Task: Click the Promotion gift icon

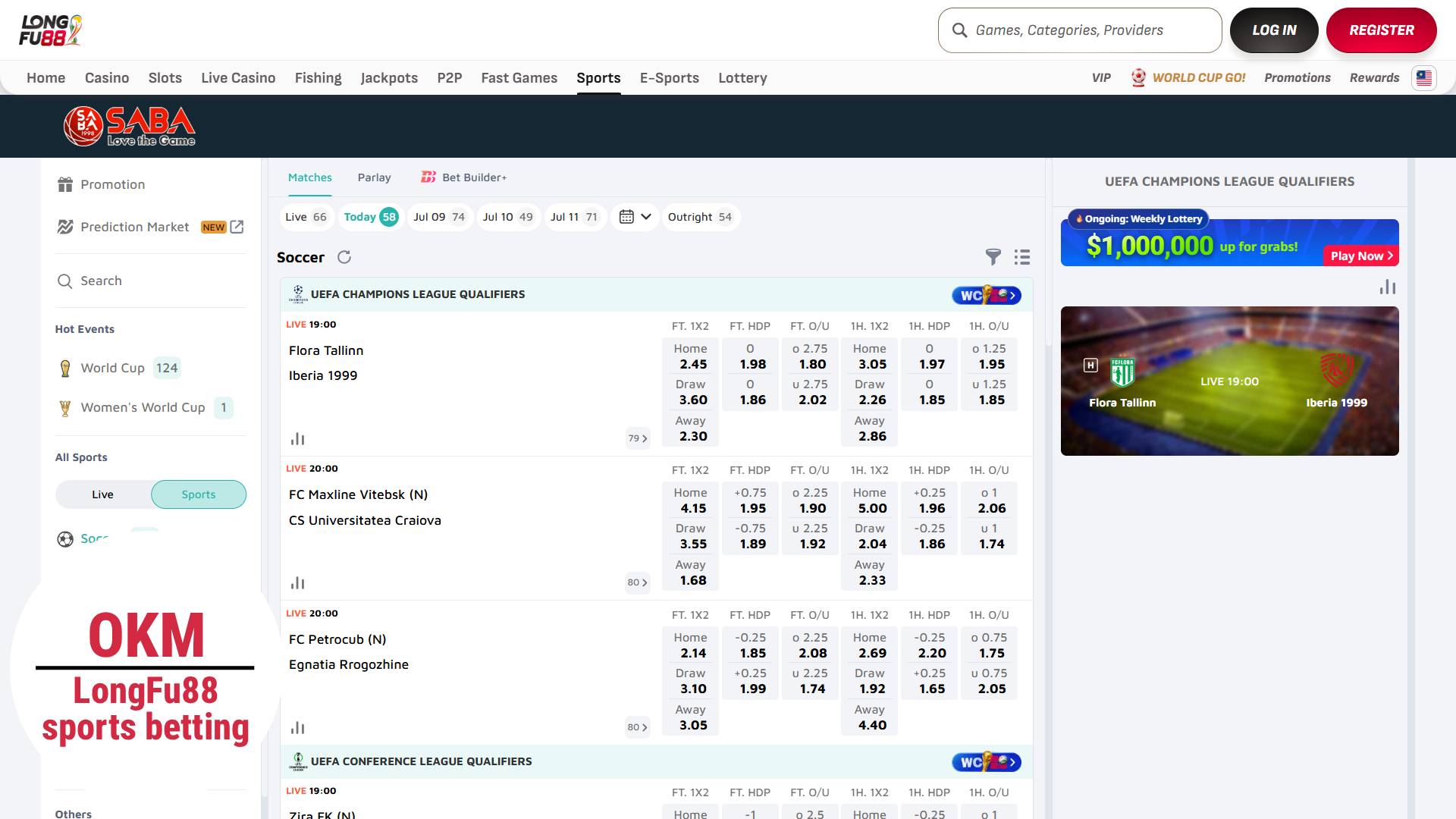Action: click(x=65, y=184)
